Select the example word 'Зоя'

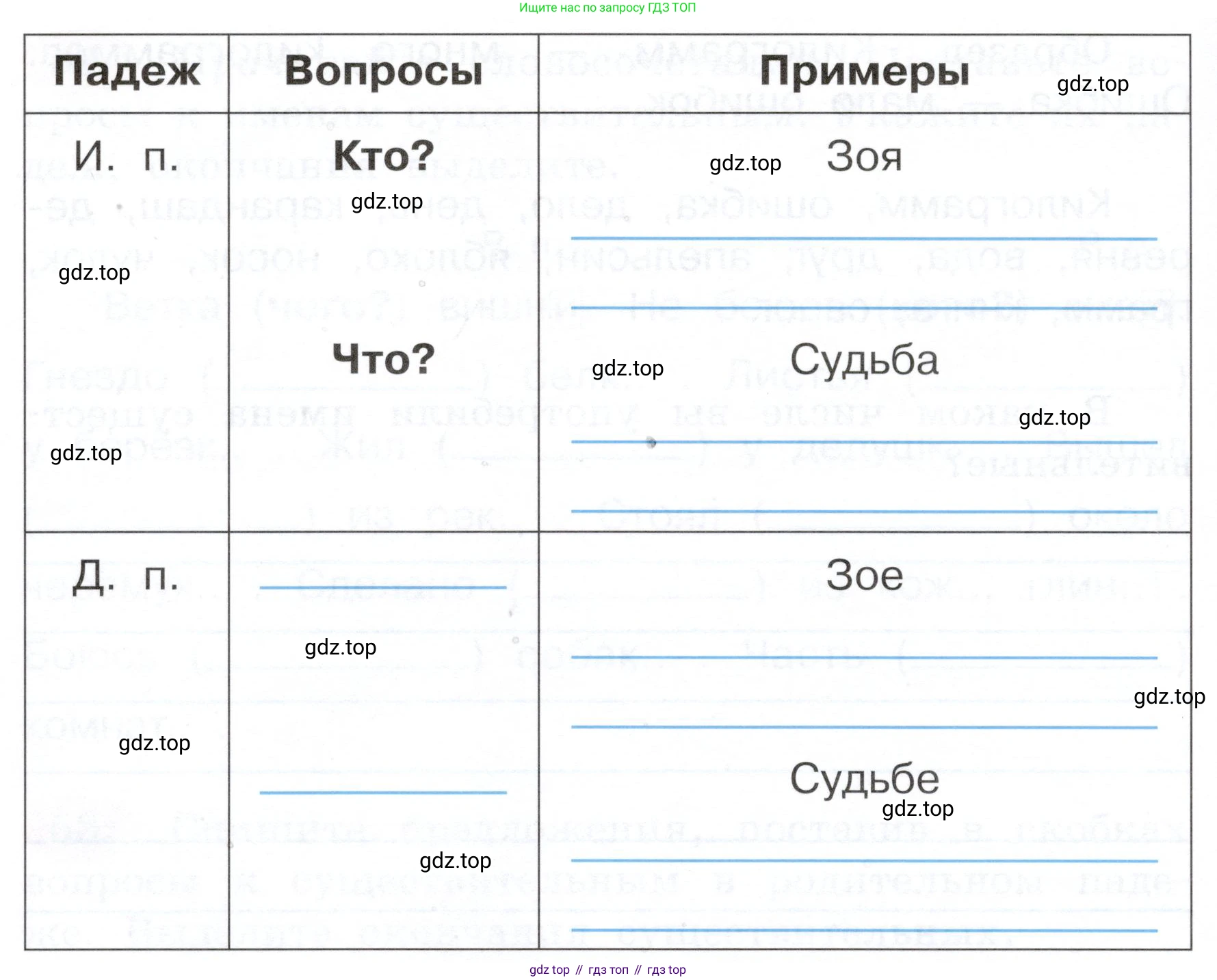[x=865, y=157]
